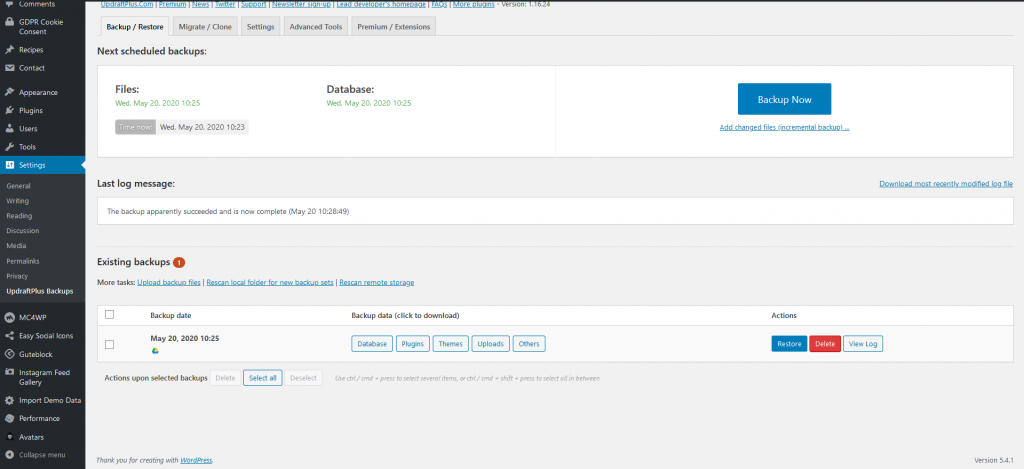This screenshot has height=469, width=1024.
Task: Click the GDPR Cookie Consent lock icon
Action: [10, 22]
